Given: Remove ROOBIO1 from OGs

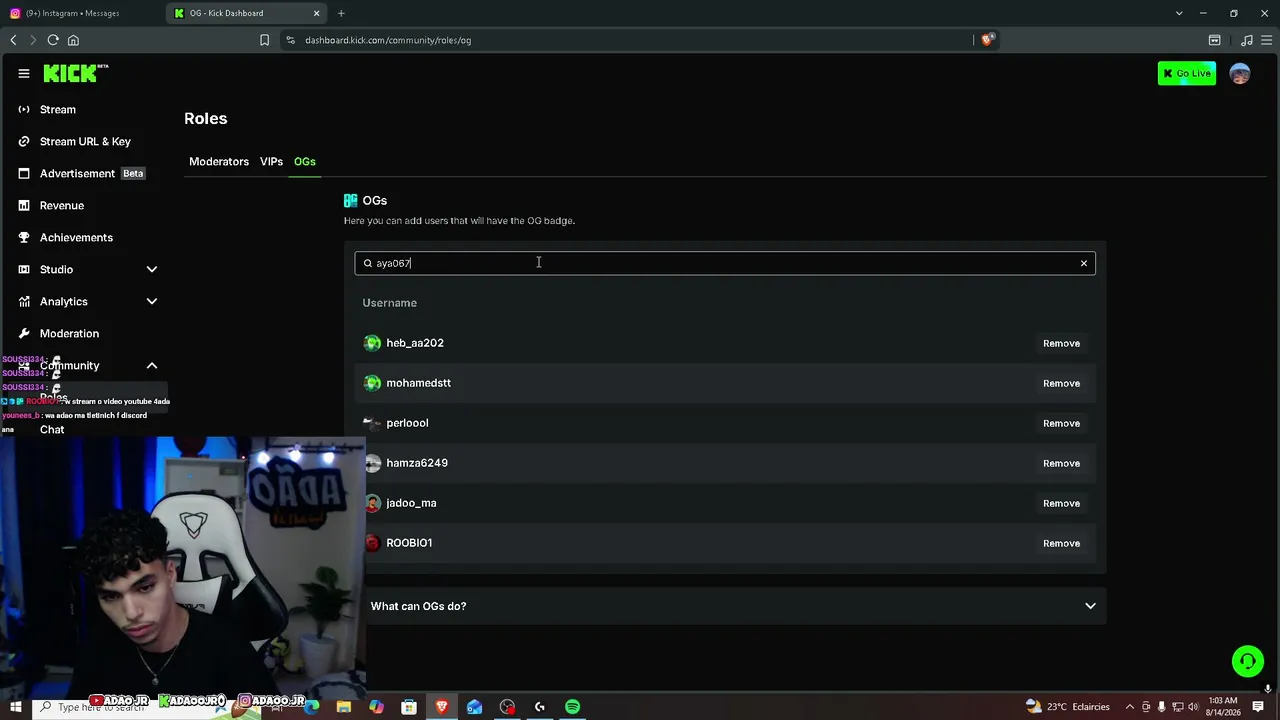Looking at the screenshot, I should (x=1061, y=543).
